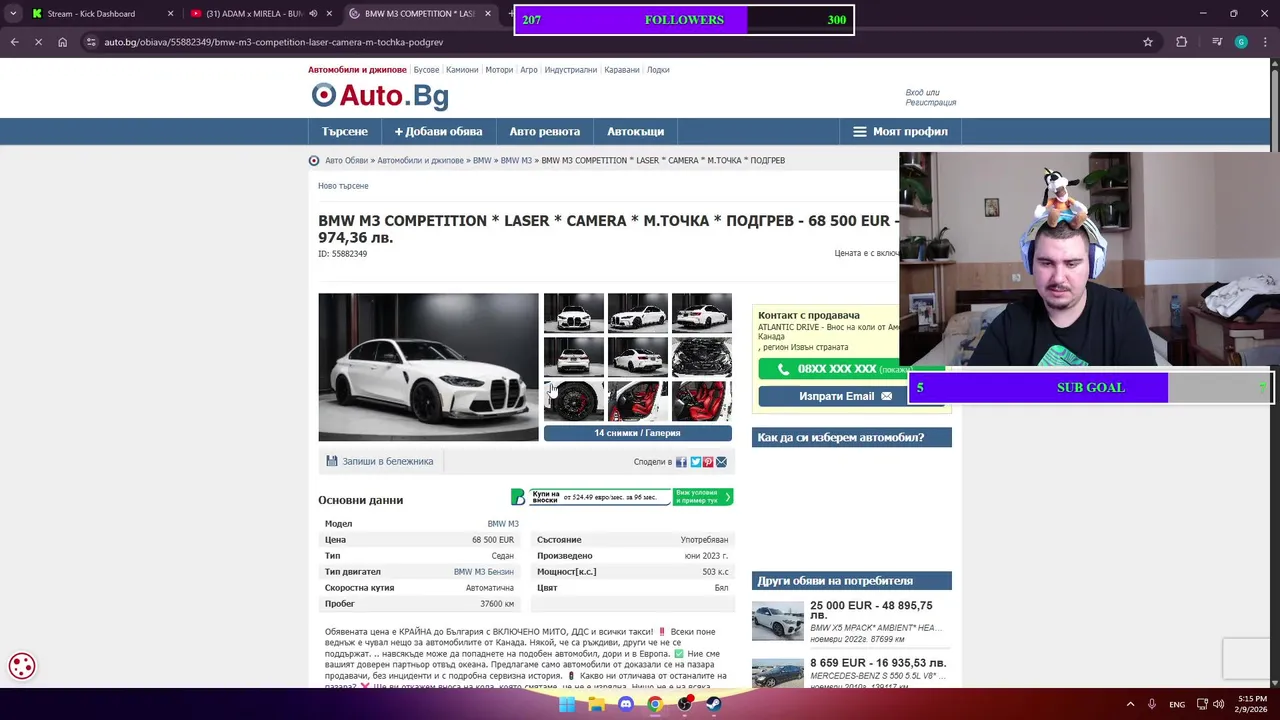Open the Chrome profile avatar
The height and width of the screenshot is (720, 1280).
[x=1241, y=42]
